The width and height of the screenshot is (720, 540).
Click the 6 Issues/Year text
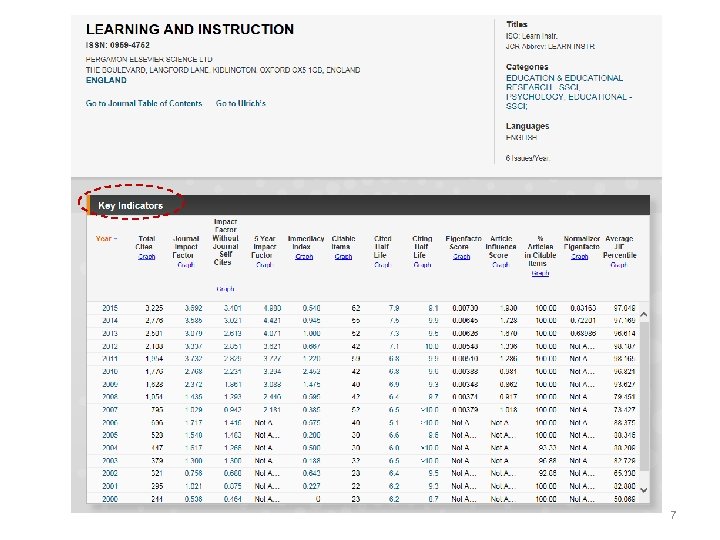coord(527,158)
